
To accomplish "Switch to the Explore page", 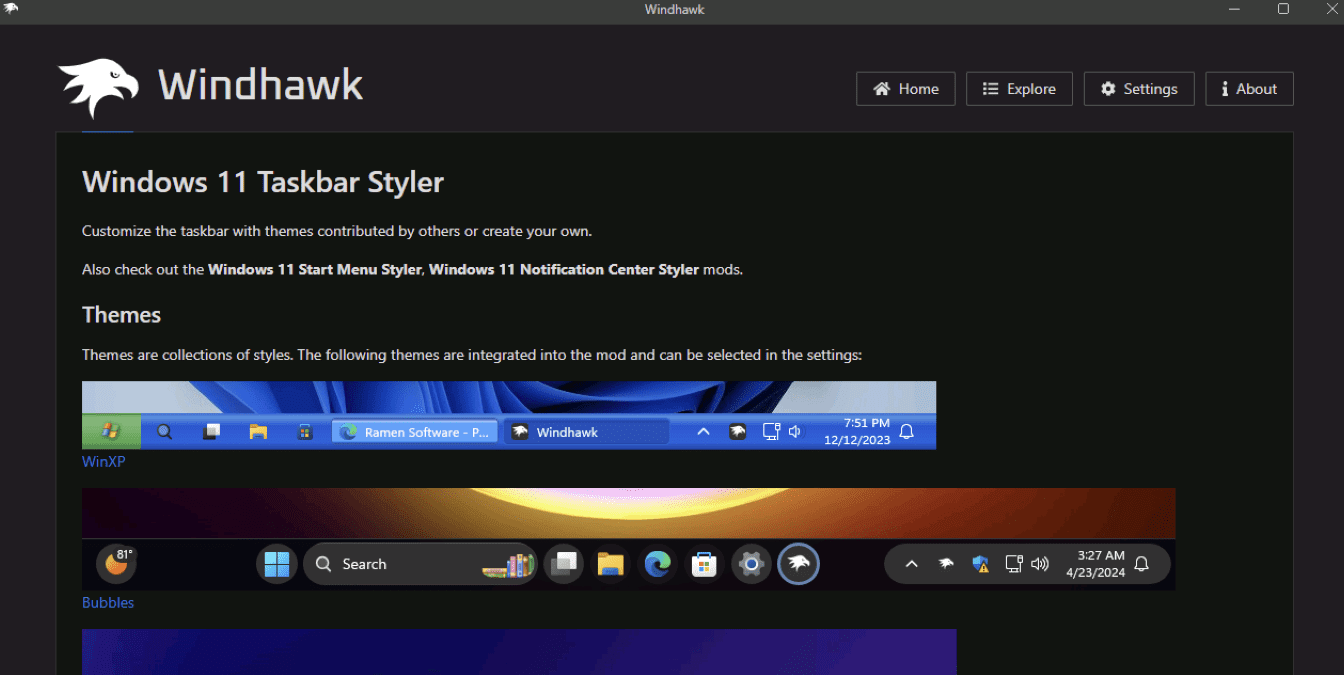I will 1019,88.
